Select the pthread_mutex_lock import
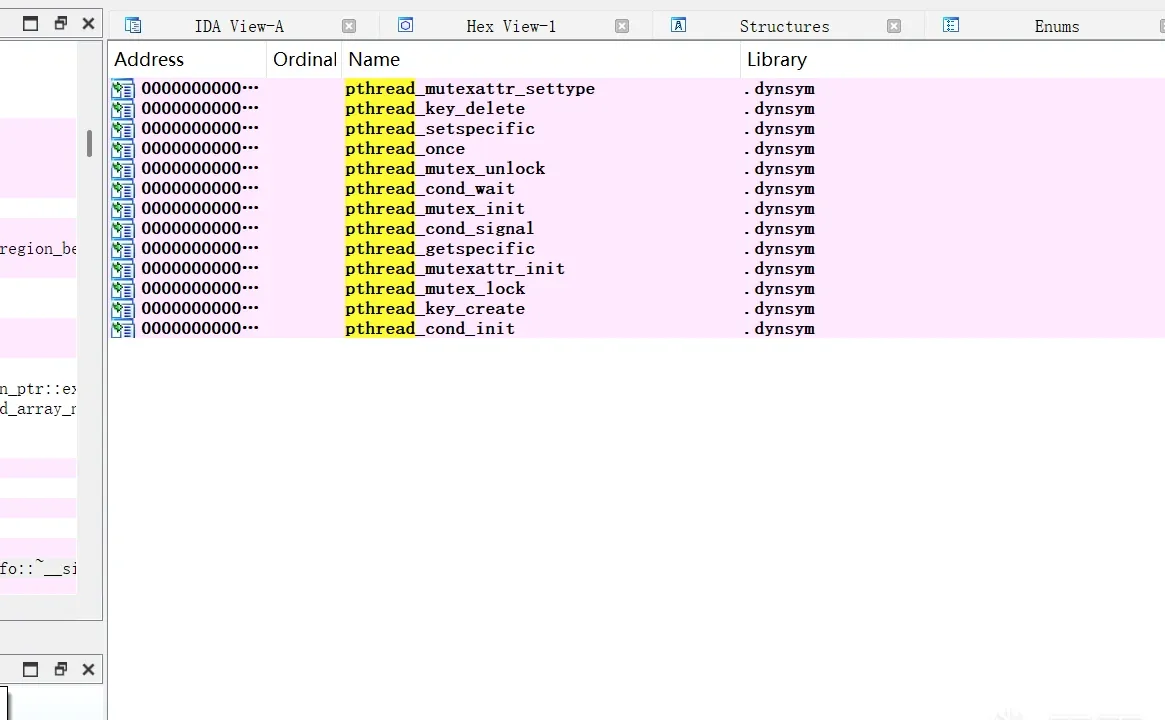This screenshot has width=1165, height=720. coord(637,289)
